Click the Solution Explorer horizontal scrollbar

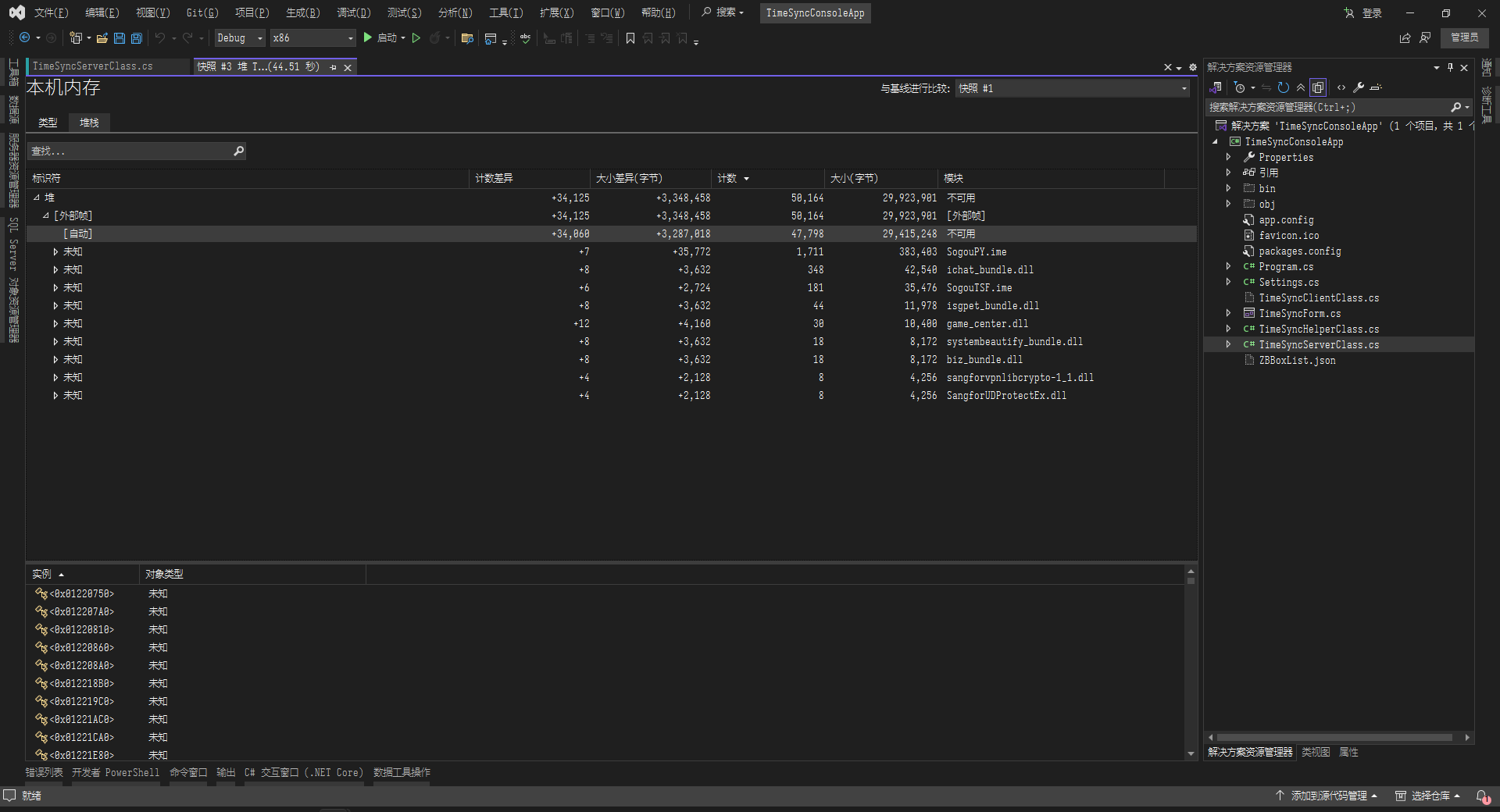tap(1334, 737)
